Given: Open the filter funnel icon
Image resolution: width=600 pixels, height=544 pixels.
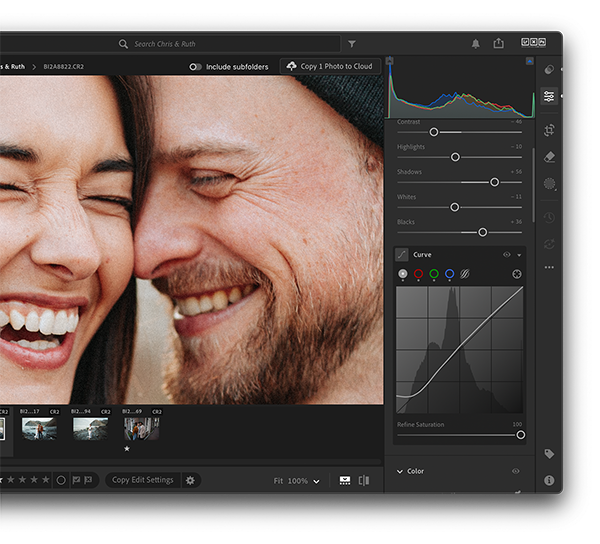Looking at the screenshot, I should (x=352, y=44).
